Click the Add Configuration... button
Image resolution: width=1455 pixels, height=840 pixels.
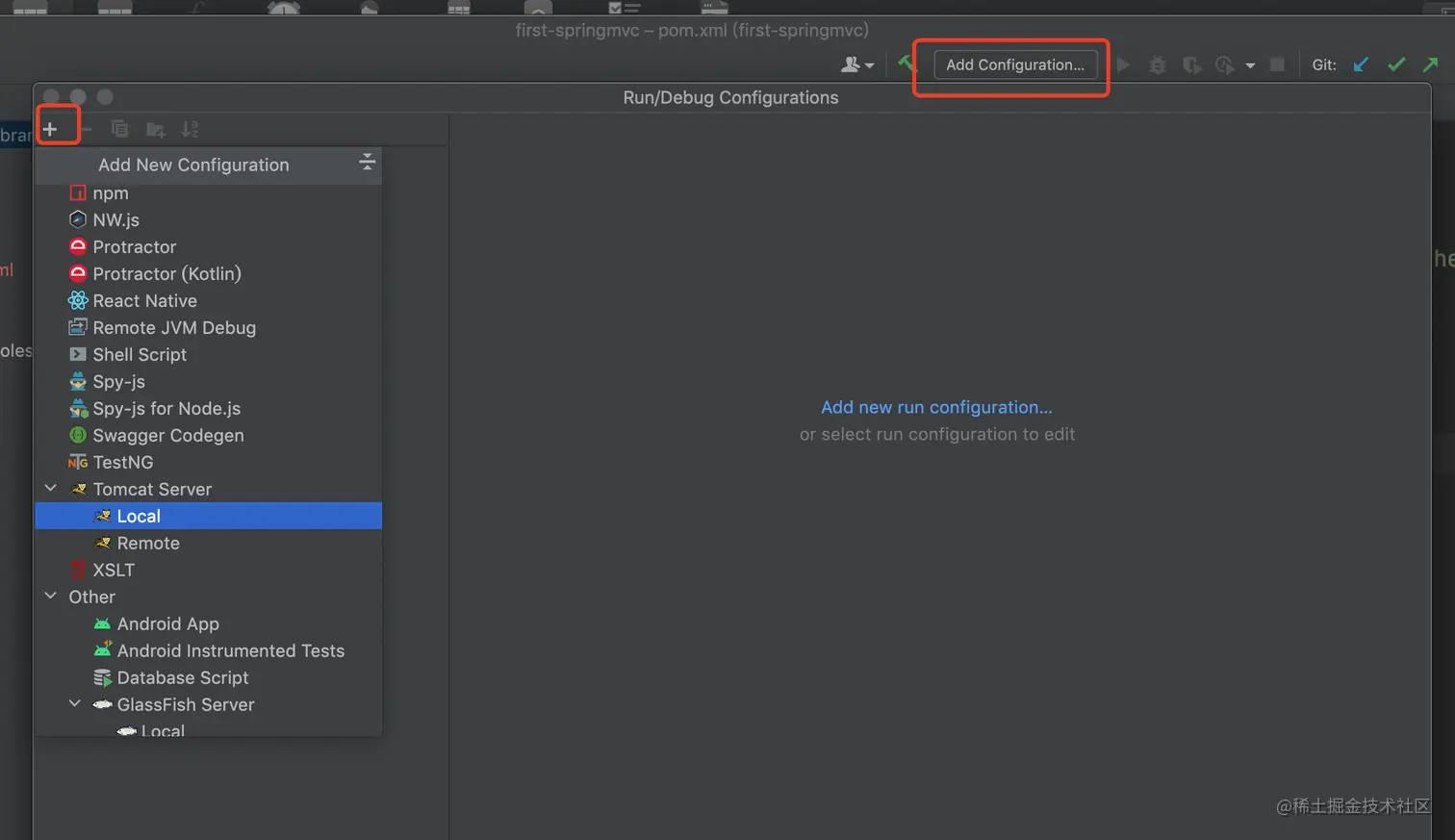point(1015,64)
